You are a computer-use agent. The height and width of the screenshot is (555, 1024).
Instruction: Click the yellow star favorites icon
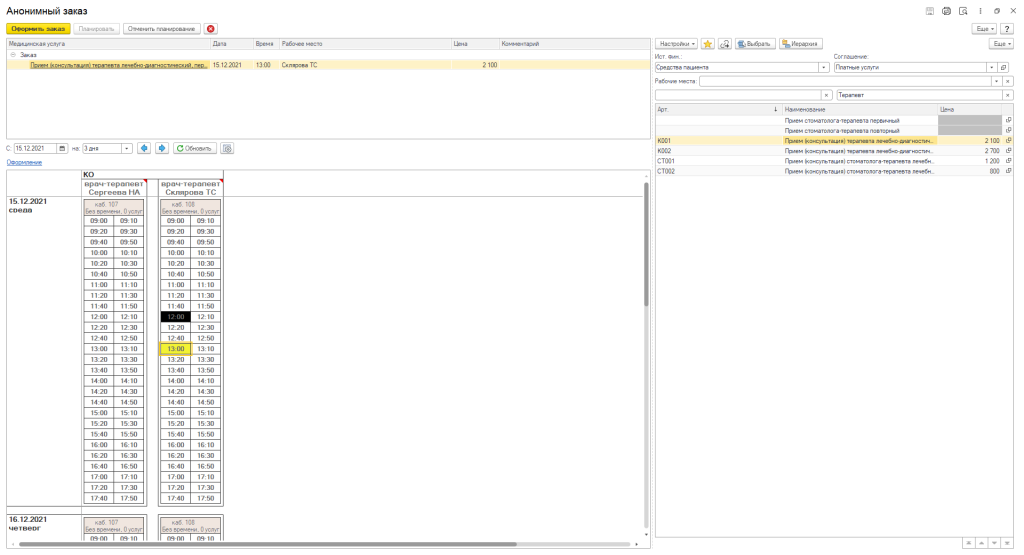707,44
